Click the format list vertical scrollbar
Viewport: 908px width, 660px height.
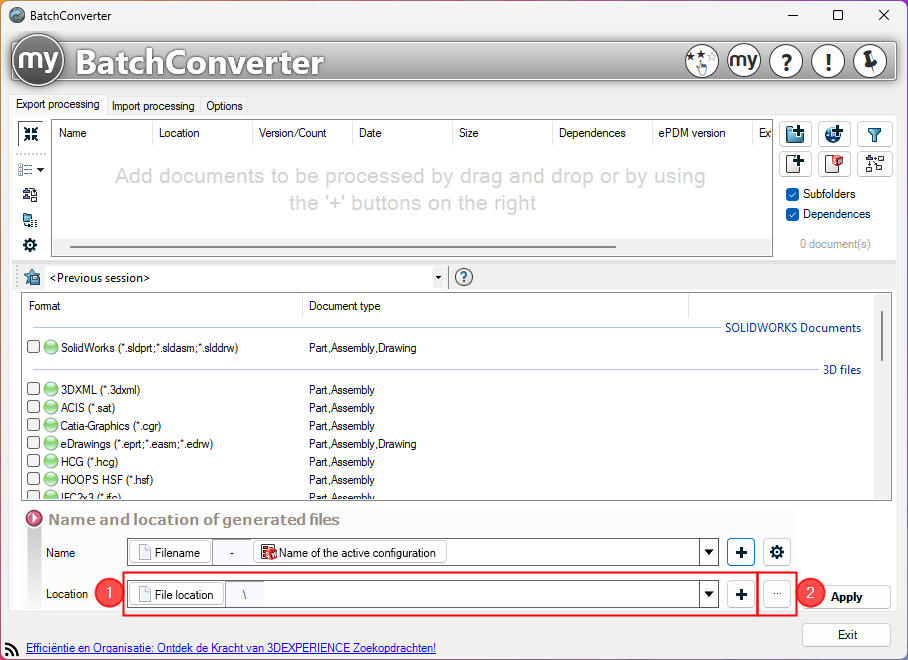click(x=883, y=336)
